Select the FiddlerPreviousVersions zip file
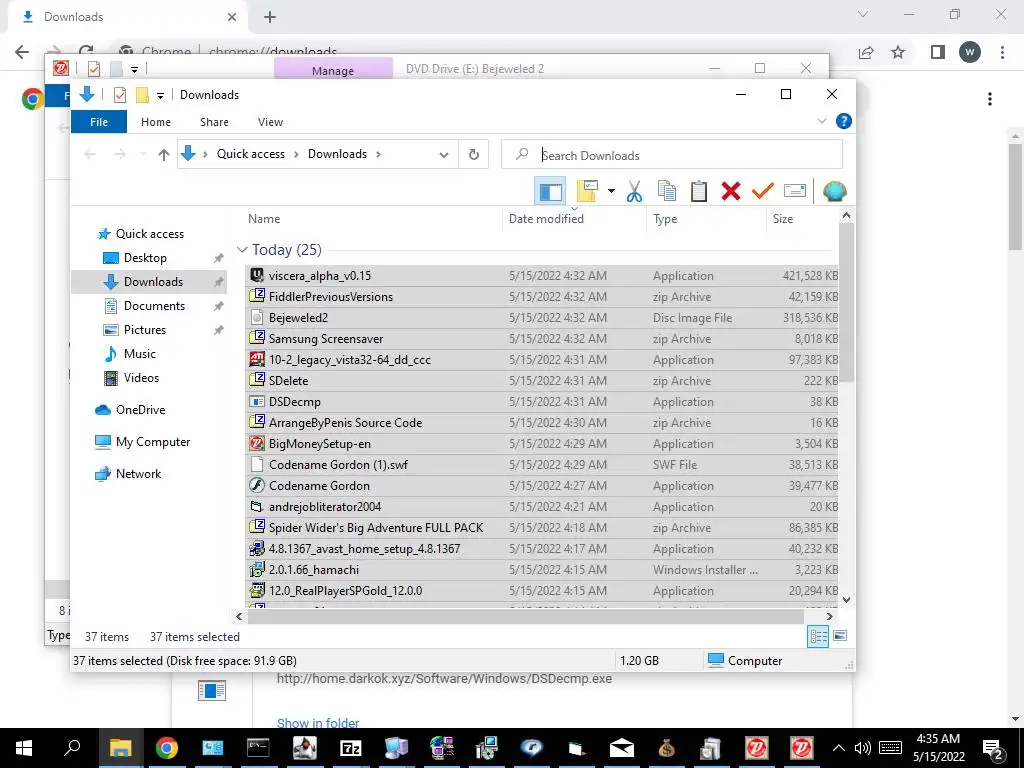The width and height of the screenshot is (1024, 768). (542, 296)
